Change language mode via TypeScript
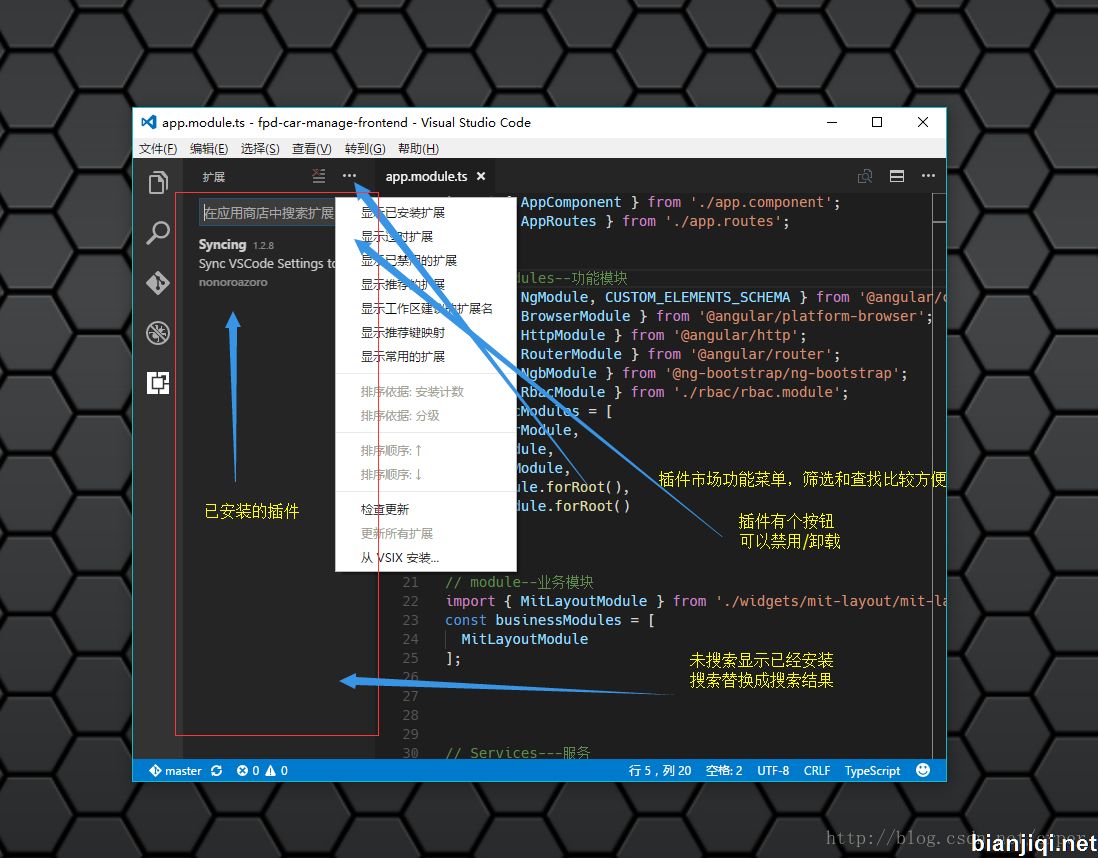 click(x=872, y=770)
